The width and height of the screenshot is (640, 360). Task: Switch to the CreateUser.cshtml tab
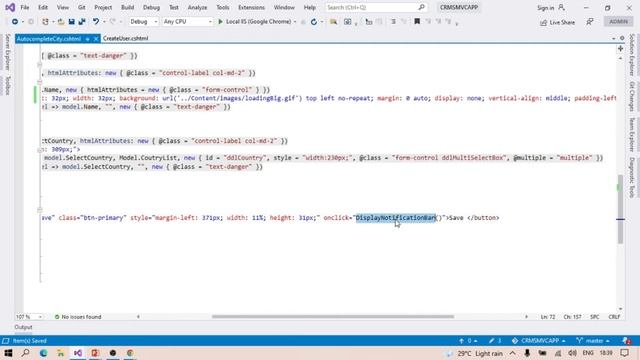coord(125,39)
